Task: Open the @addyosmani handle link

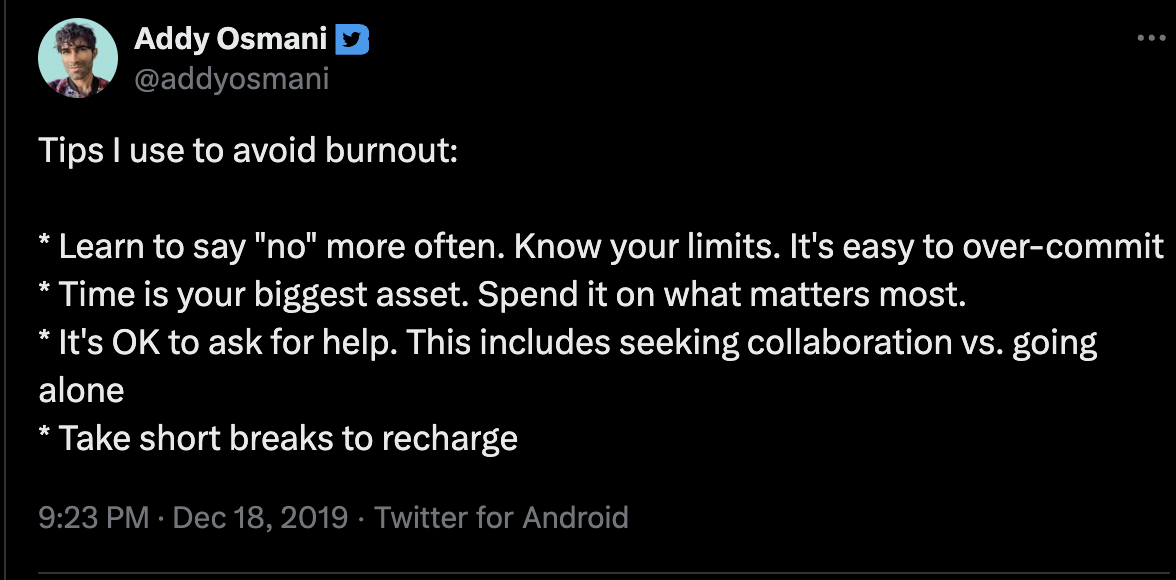Action: click(x=231, y=78)
